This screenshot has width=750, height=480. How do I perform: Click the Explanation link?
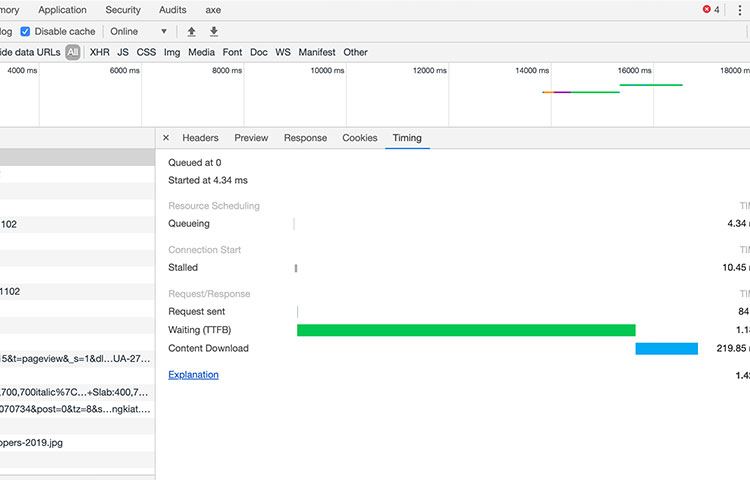point(193,375)
